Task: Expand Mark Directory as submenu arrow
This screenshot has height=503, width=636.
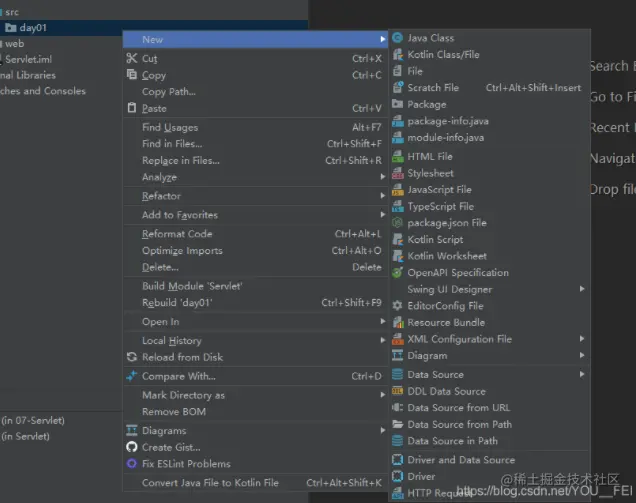Action: (382, 395)
